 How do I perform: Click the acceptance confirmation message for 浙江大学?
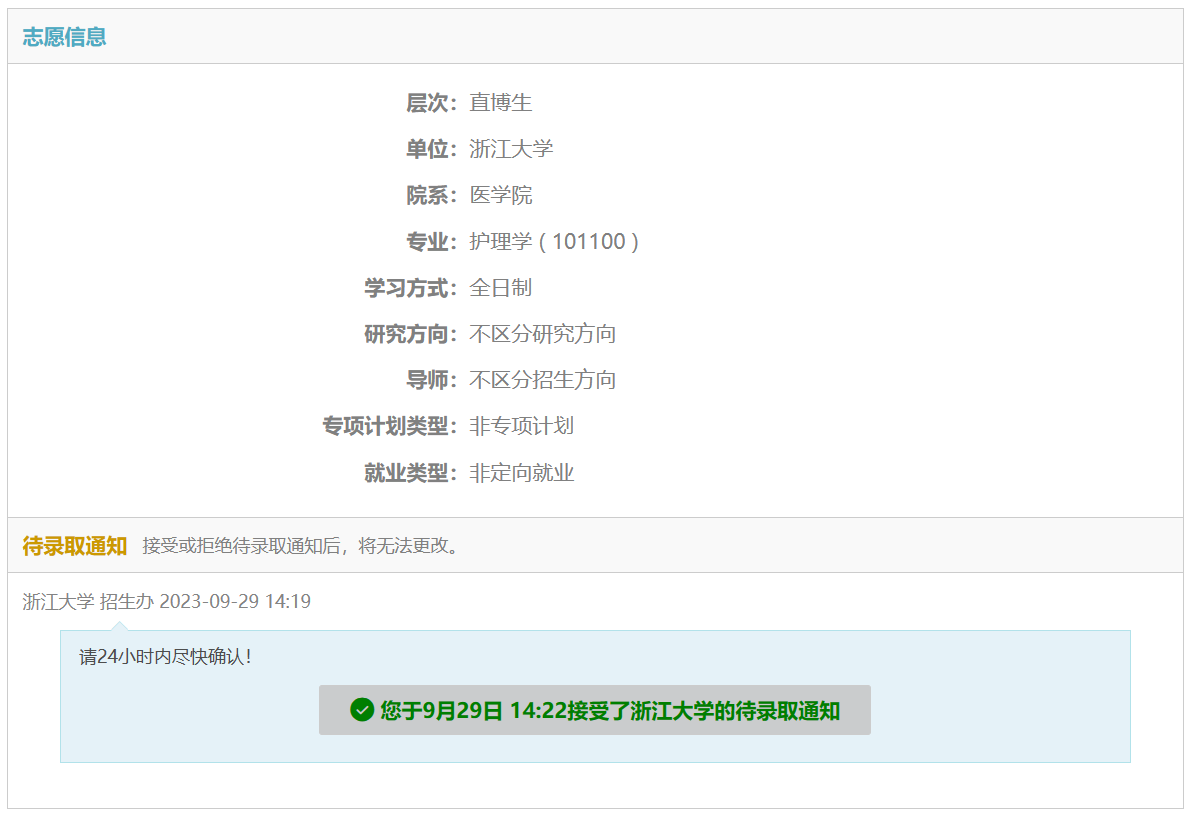(x=609, y=711)
